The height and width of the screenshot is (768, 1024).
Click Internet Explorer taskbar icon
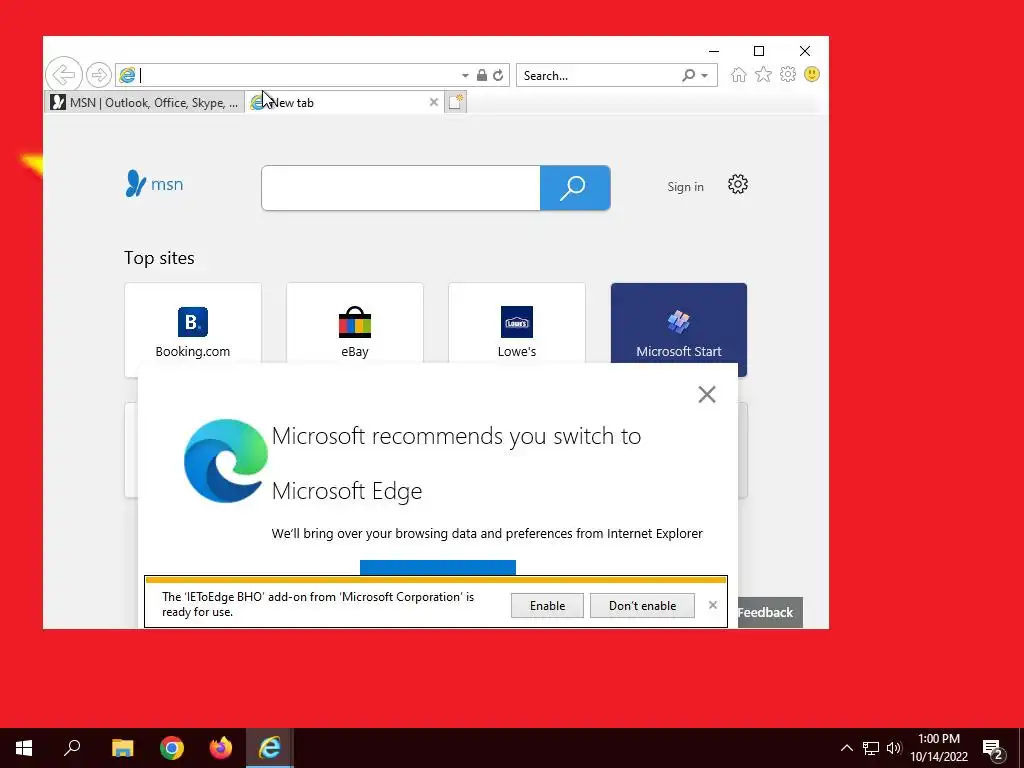(x=270, y=748)
